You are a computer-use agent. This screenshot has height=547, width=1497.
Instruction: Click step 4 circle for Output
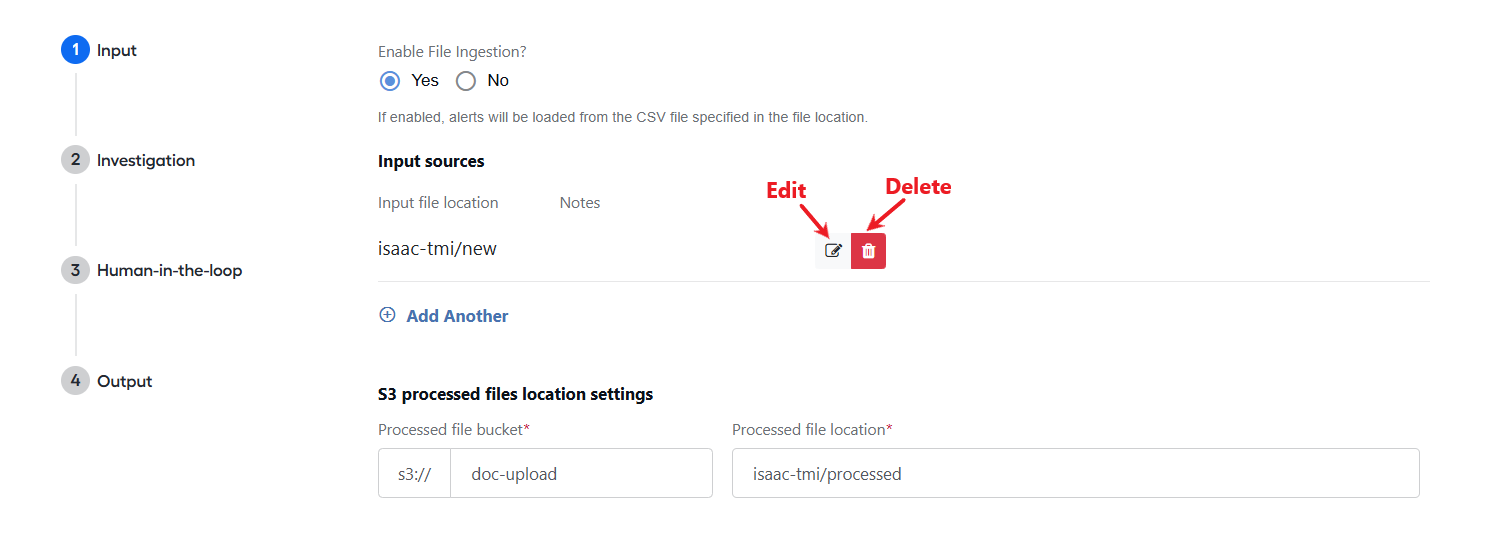75,381
